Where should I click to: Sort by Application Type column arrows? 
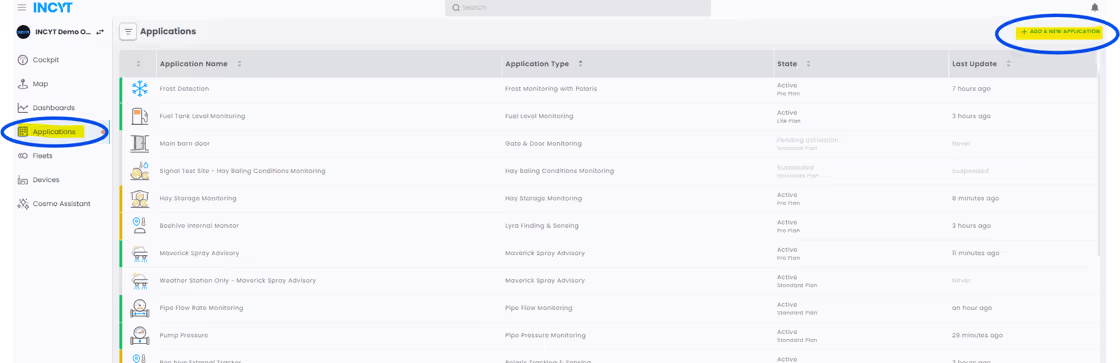(581, 64)
